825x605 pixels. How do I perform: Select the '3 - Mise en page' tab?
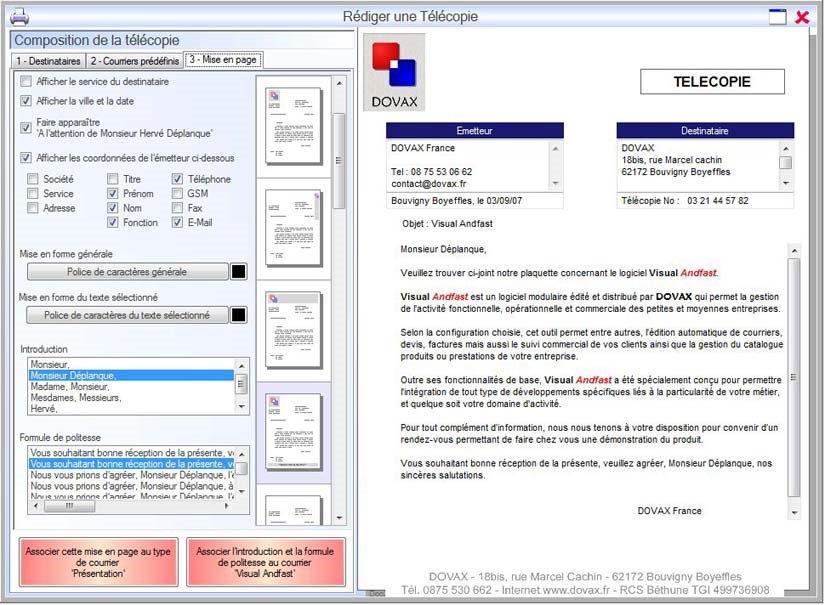pos(223,60)
